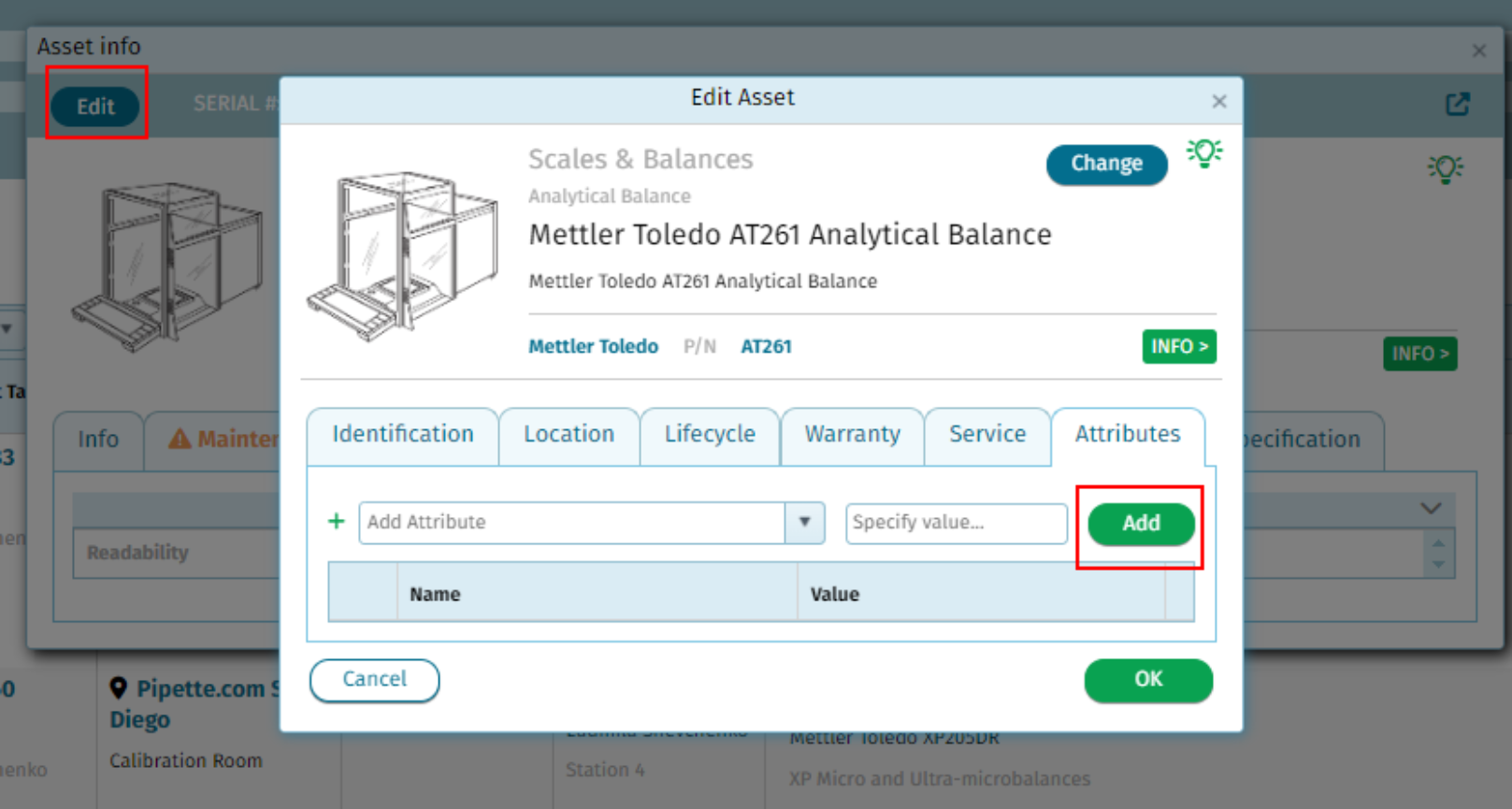The width and height of the screenshot is (1512, 809).
Task: Click the scroll up arrow in Asset info list
Action: coord(1438,543)
